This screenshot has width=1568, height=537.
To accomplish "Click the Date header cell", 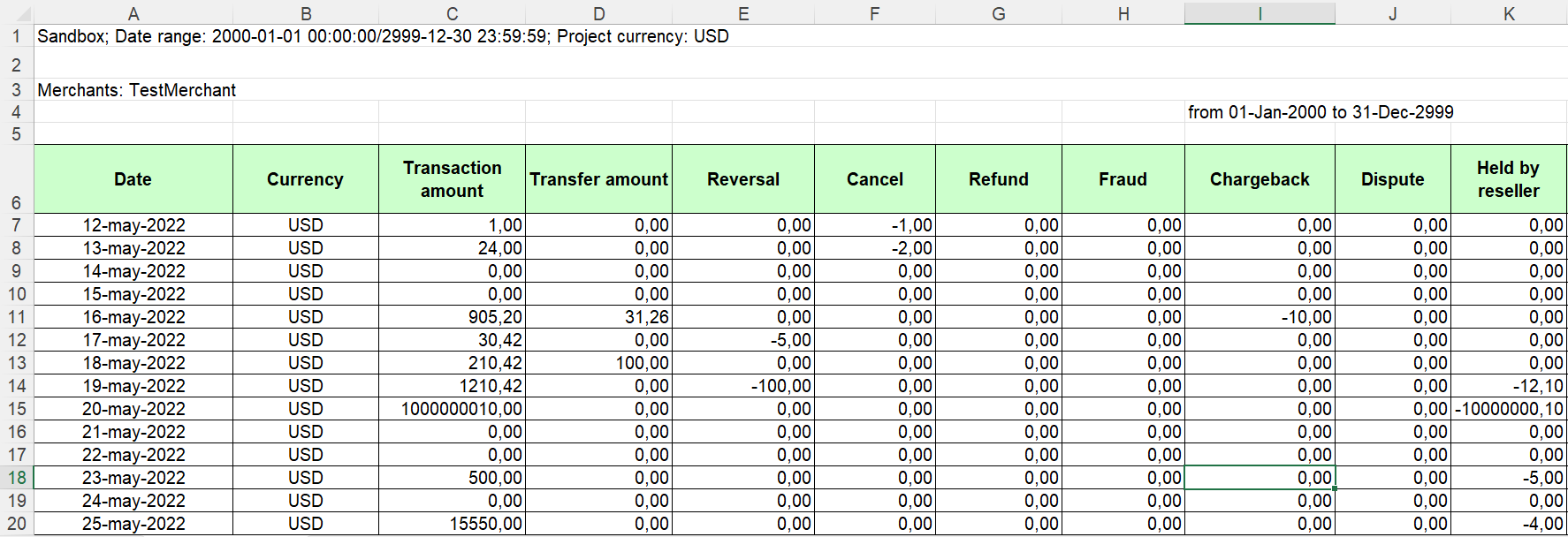I will click(x=133, y=179).
